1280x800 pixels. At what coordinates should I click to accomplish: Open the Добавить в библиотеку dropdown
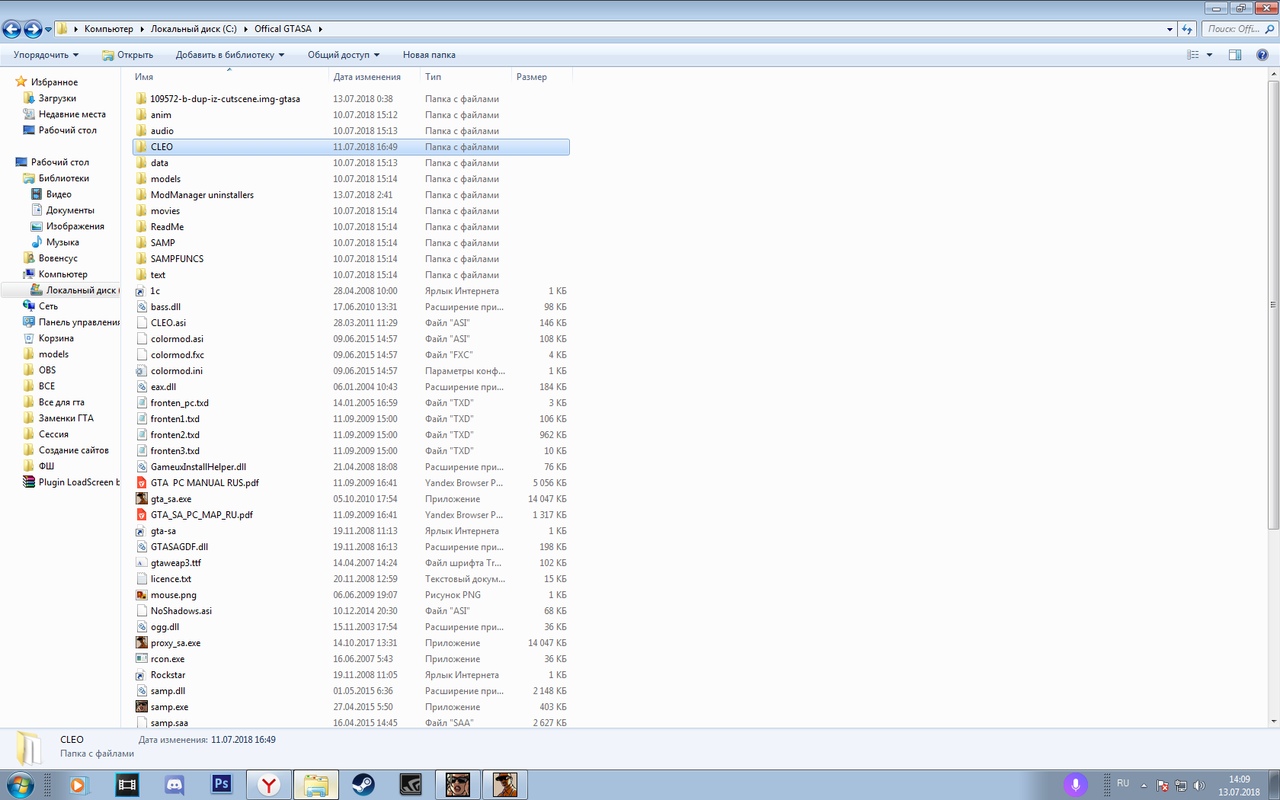[230, 55]
